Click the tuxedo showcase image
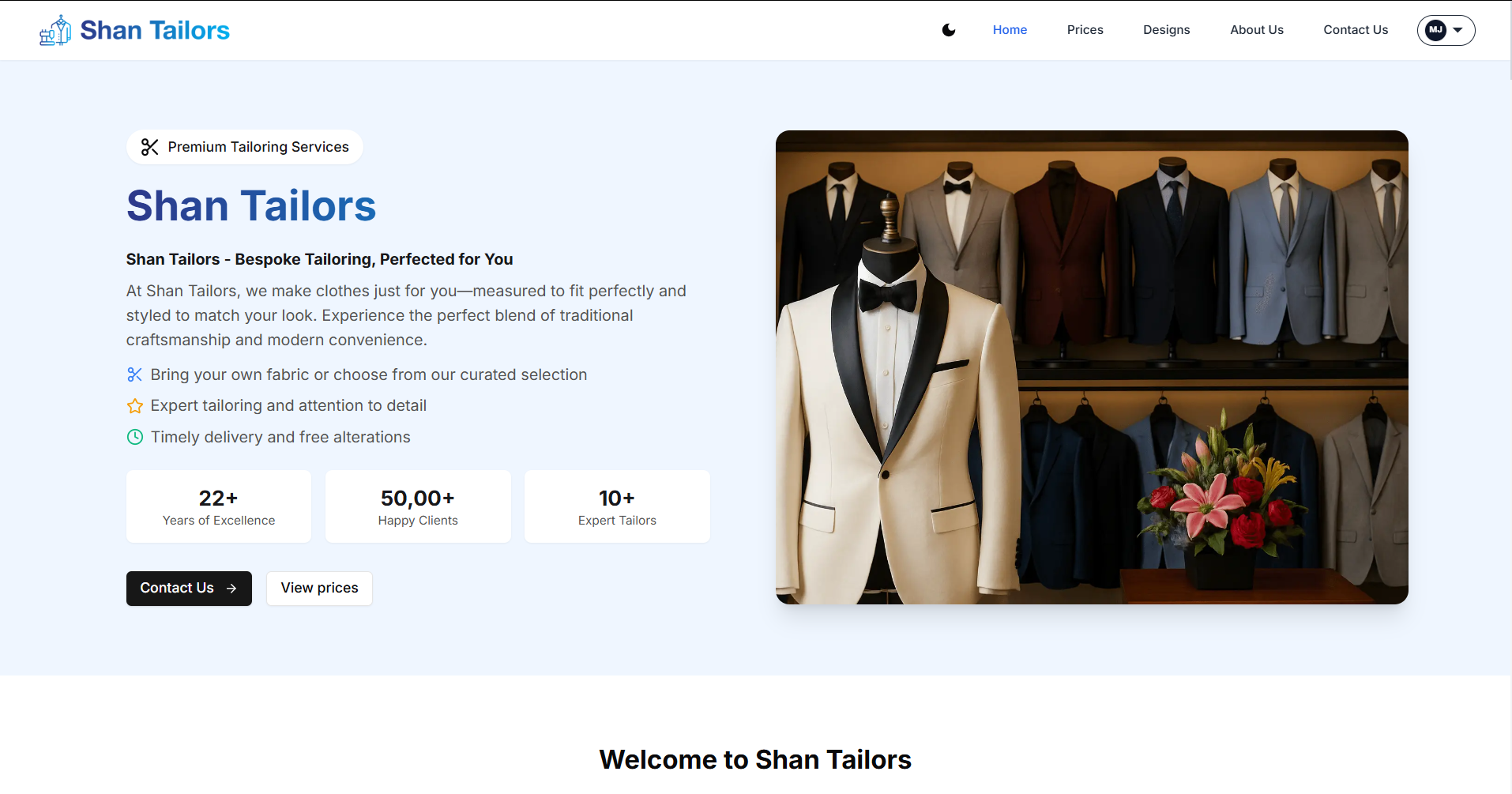The image size is (1512, 794). 1092,367
